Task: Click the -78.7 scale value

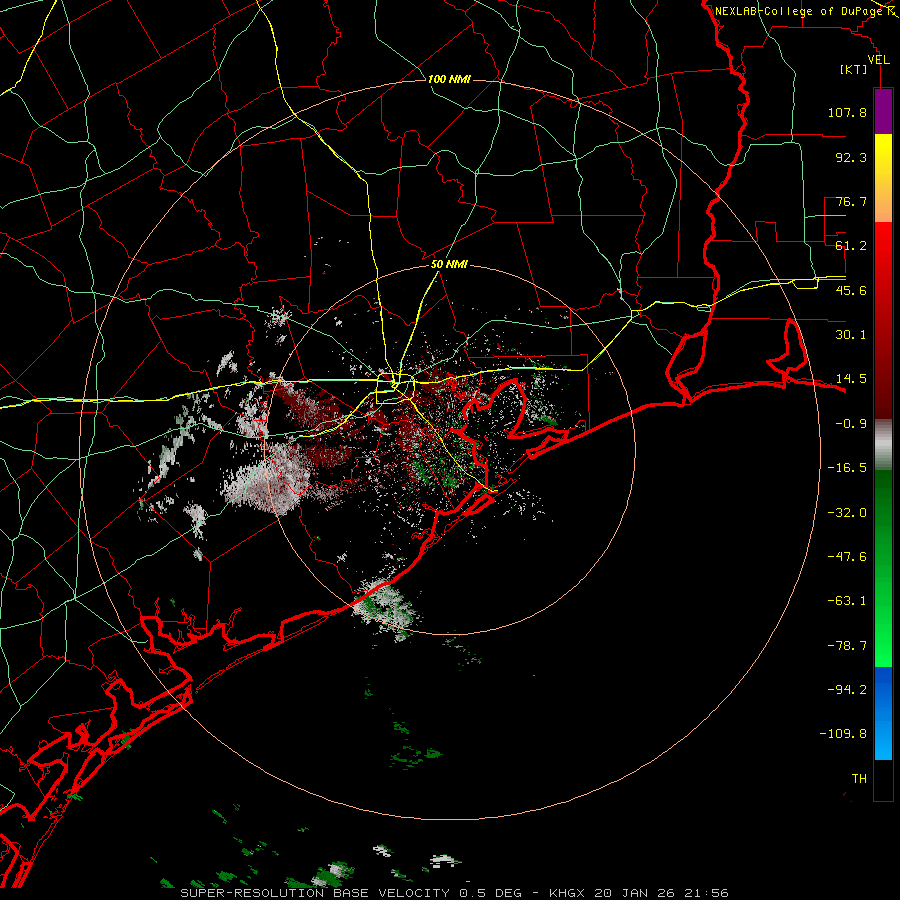Action: [x=847, y=646]
